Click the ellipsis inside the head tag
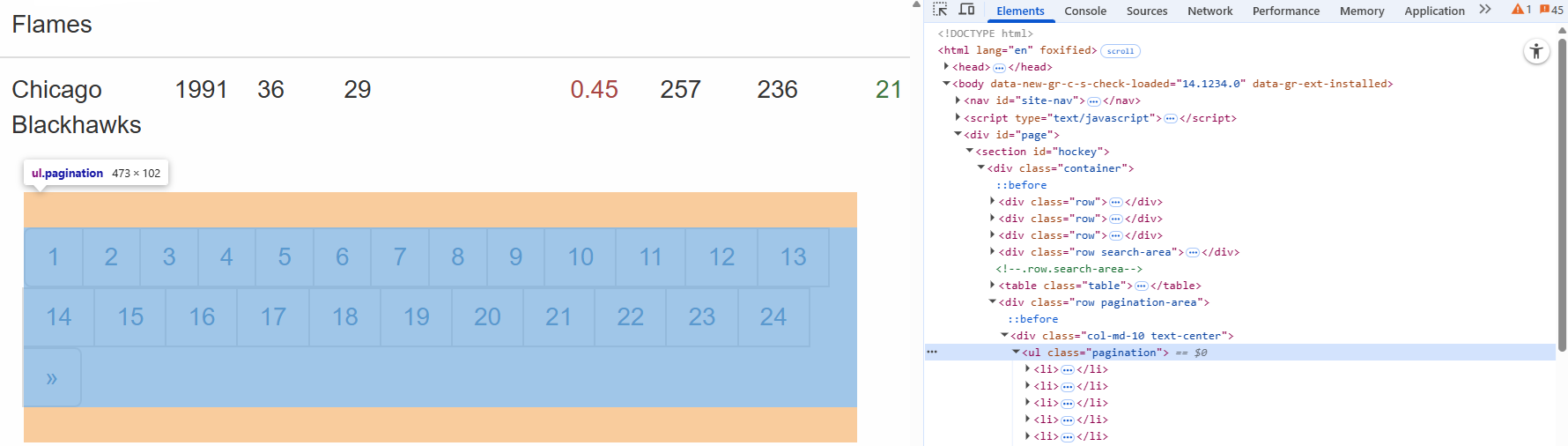1568x446 pixels. point(999,68)
